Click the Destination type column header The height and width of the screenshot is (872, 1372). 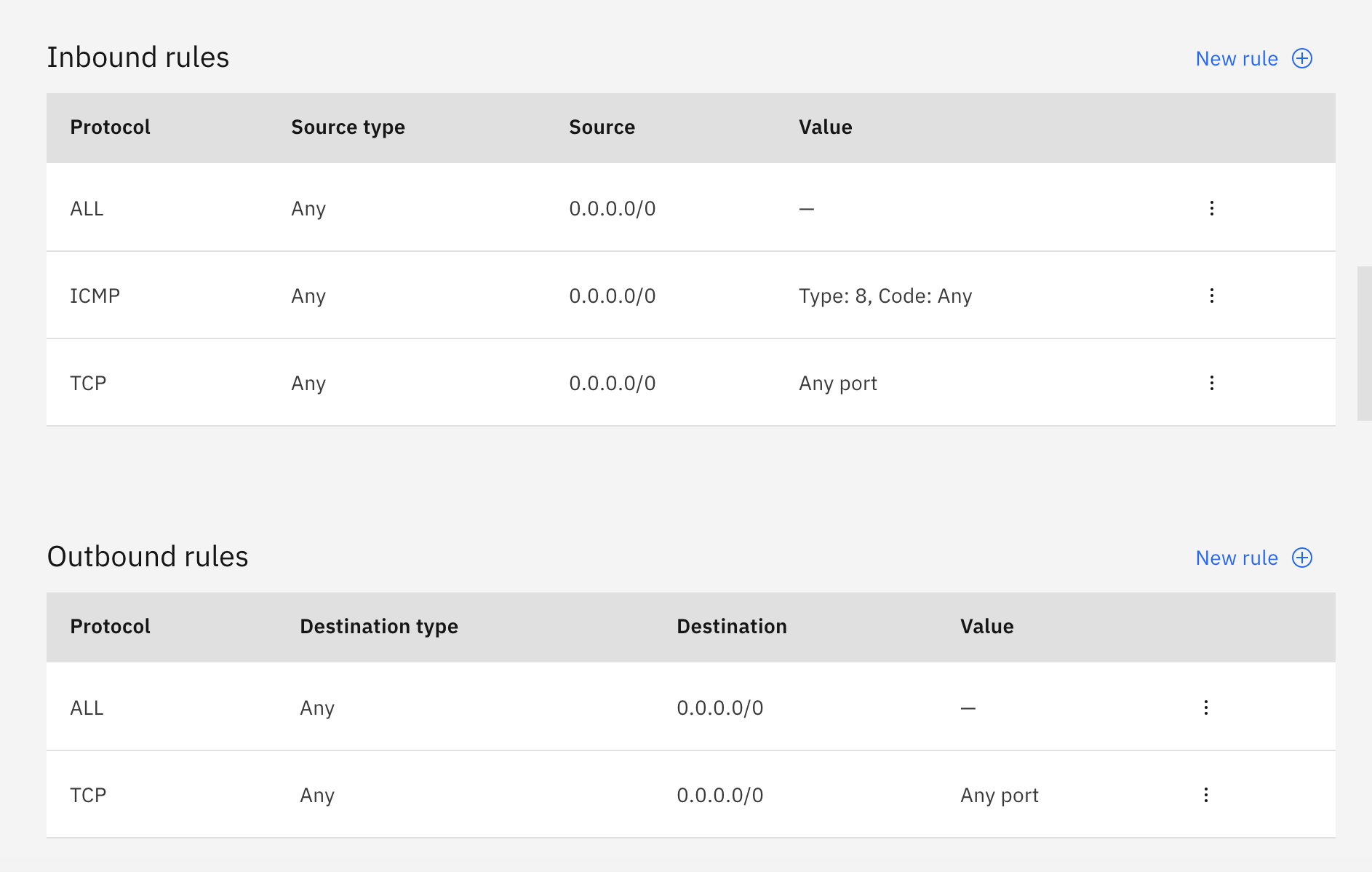coord(379,626)
